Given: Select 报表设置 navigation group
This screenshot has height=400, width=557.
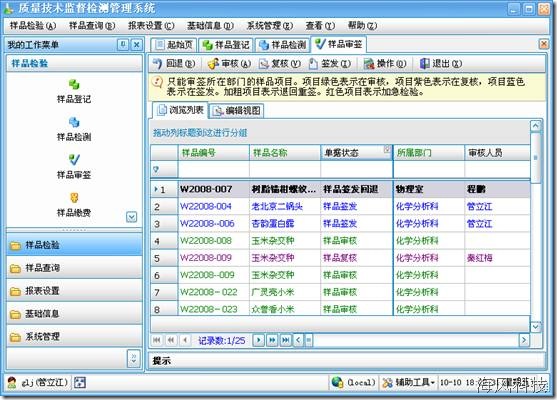Looking at the screenshot, I should (x=74, y=291).
